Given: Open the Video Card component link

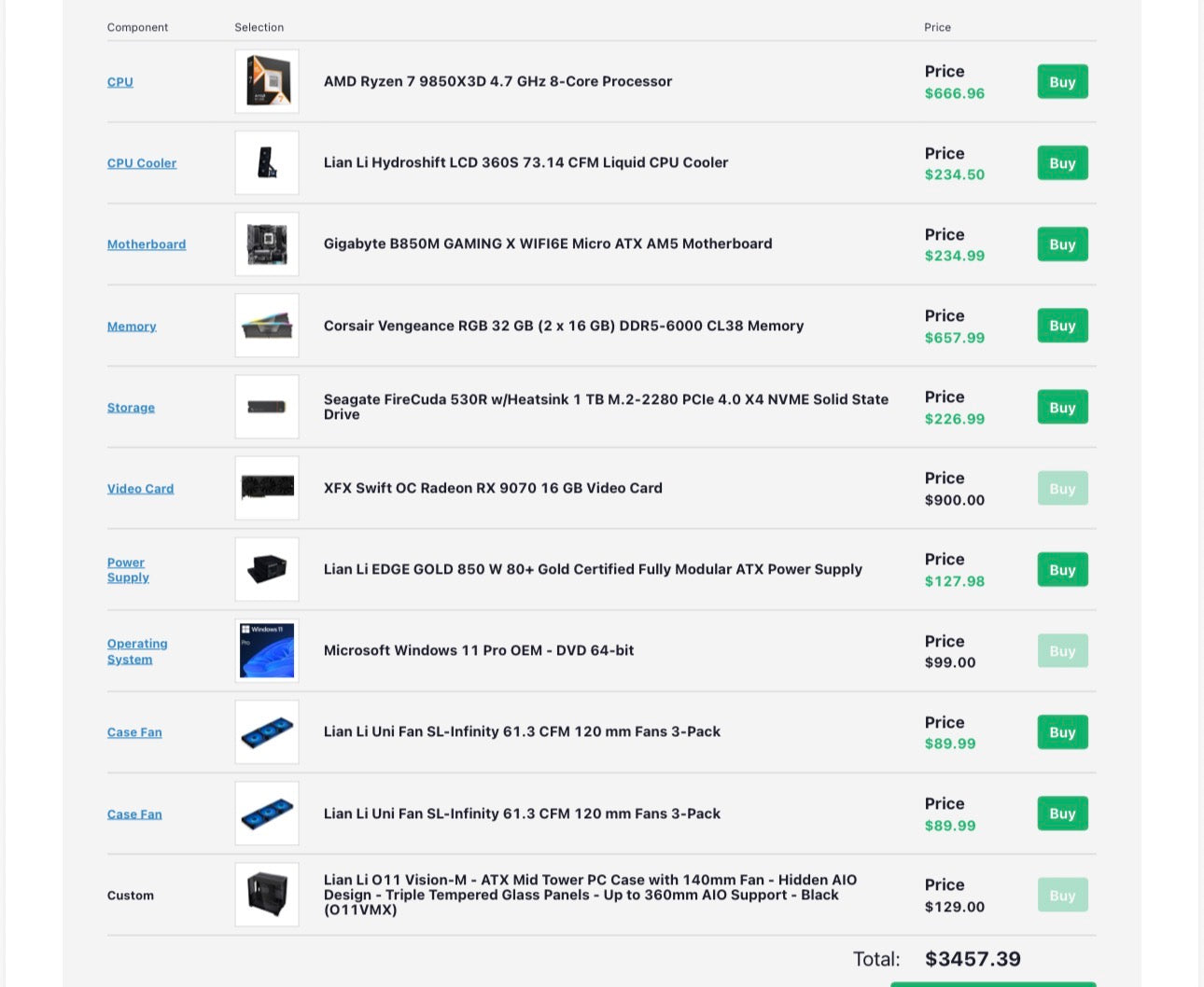Looking at the screenshot, I should click(140, 489).
